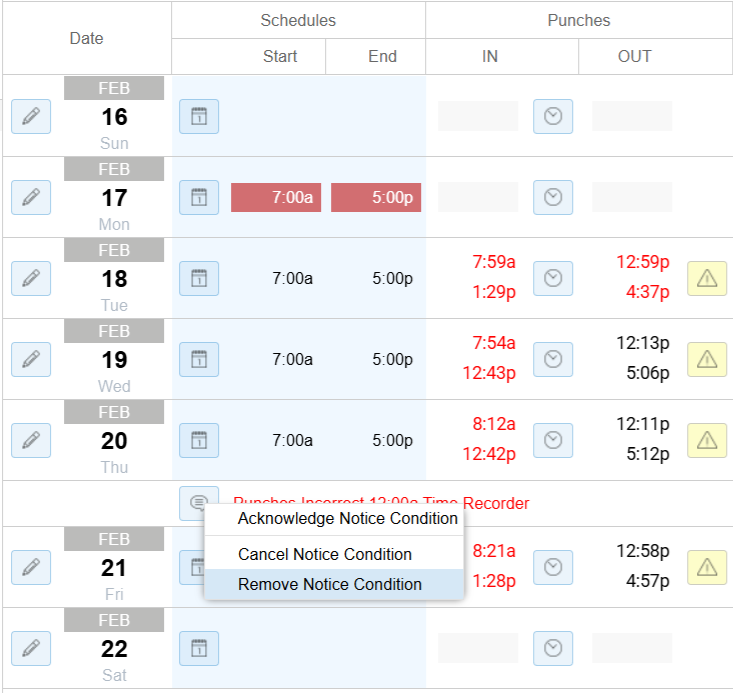This screenshot has height=693, width=733.
Task: Click the yellow warning icon for Feb 19
Action: tap(707, 360)
